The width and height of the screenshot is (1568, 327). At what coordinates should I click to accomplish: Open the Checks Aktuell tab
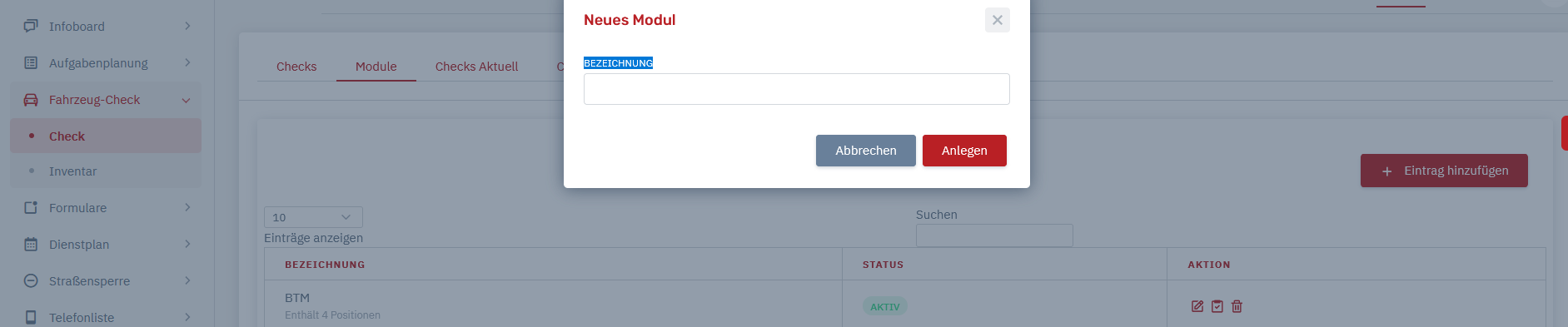click(476, 67)
